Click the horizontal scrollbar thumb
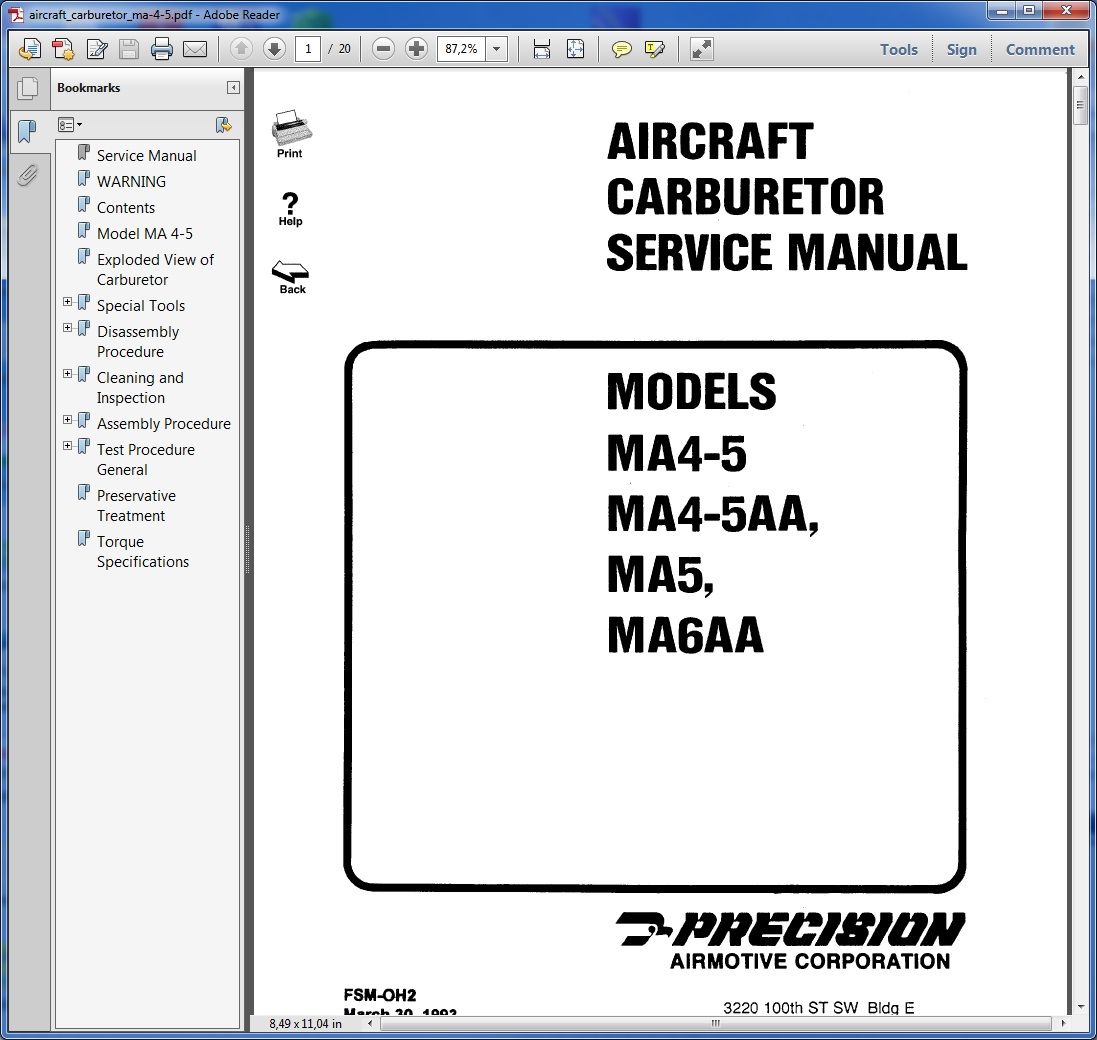1097x1040 pixels. (714, 1023)
